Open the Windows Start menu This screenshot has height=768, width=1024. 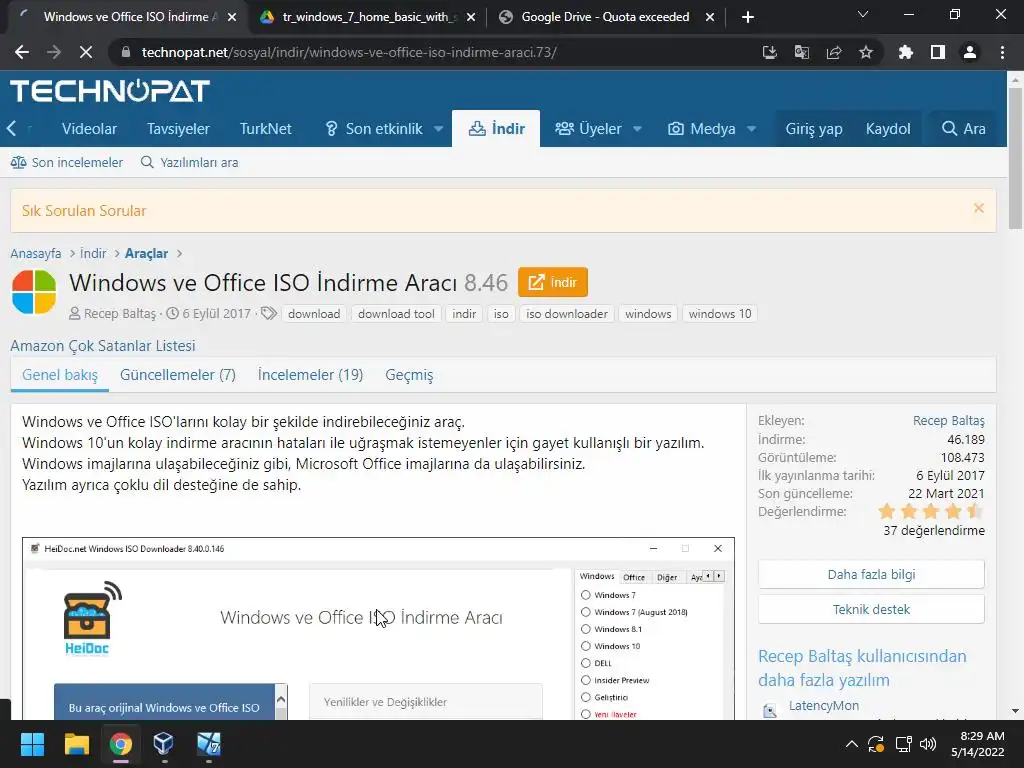pyautogui.click(x=32, y=744)
